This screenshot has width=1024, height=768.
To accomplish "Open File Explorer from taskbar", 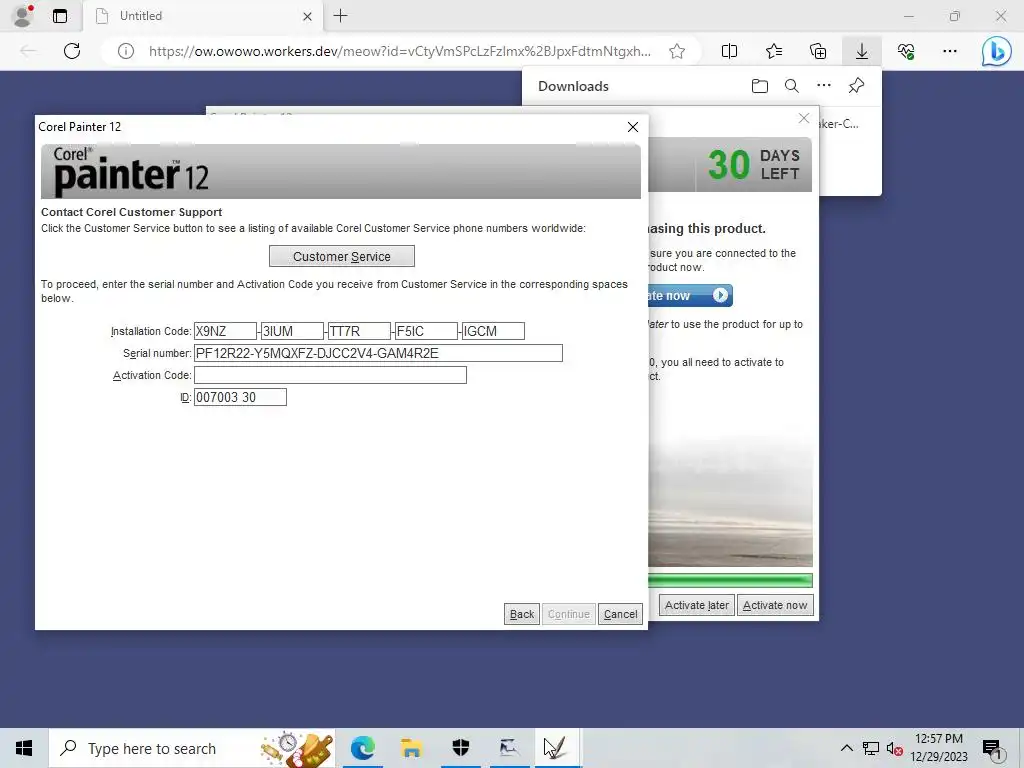I will pyautogui.click(x=411, y=748).
